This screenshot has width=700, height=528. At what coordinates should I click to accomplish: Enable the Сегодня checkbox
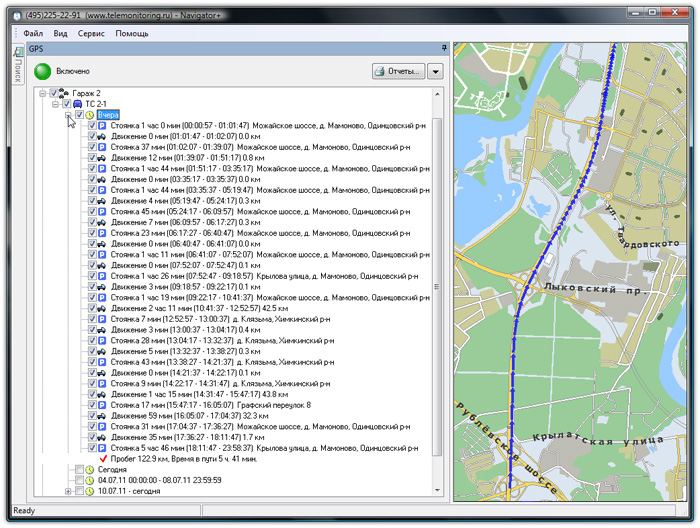point(79,469)
